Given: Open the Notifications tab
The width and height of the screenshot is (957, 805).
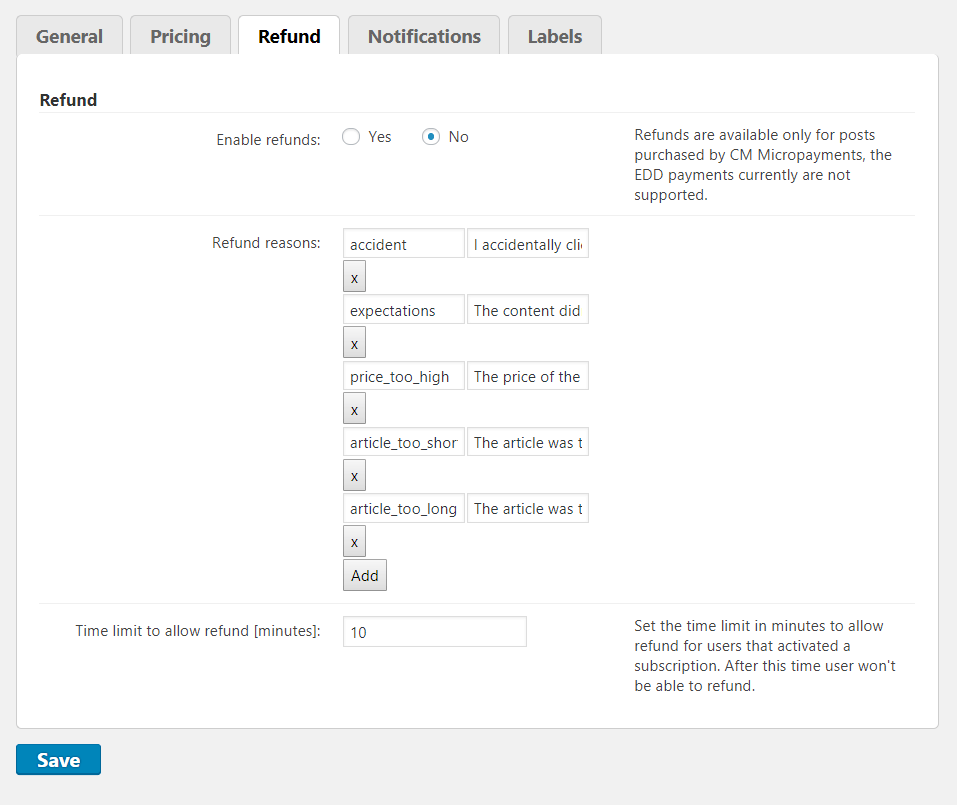Looking at the screenshot, I should pyautogui.click(x=423, y=36).
